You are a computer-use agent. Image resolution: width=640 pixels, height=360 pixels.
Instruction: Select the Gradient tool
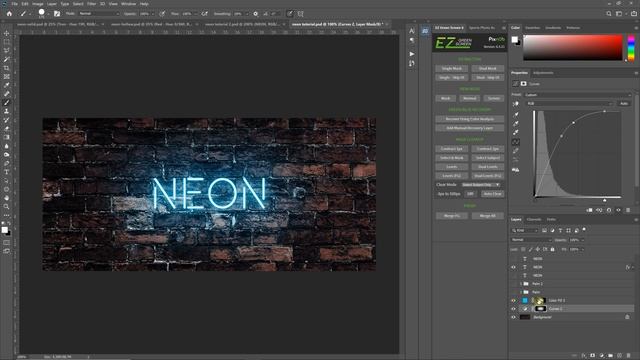(7, 137)
